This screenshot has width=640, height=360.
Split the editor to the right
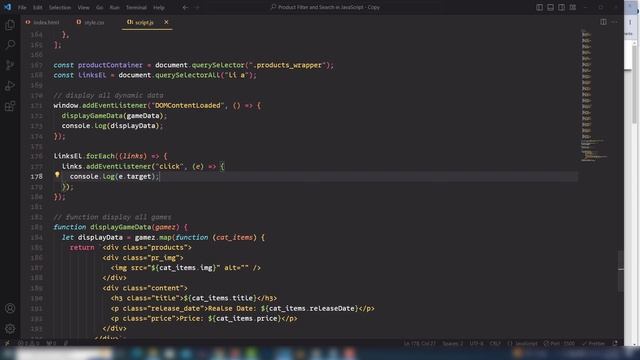603,22
